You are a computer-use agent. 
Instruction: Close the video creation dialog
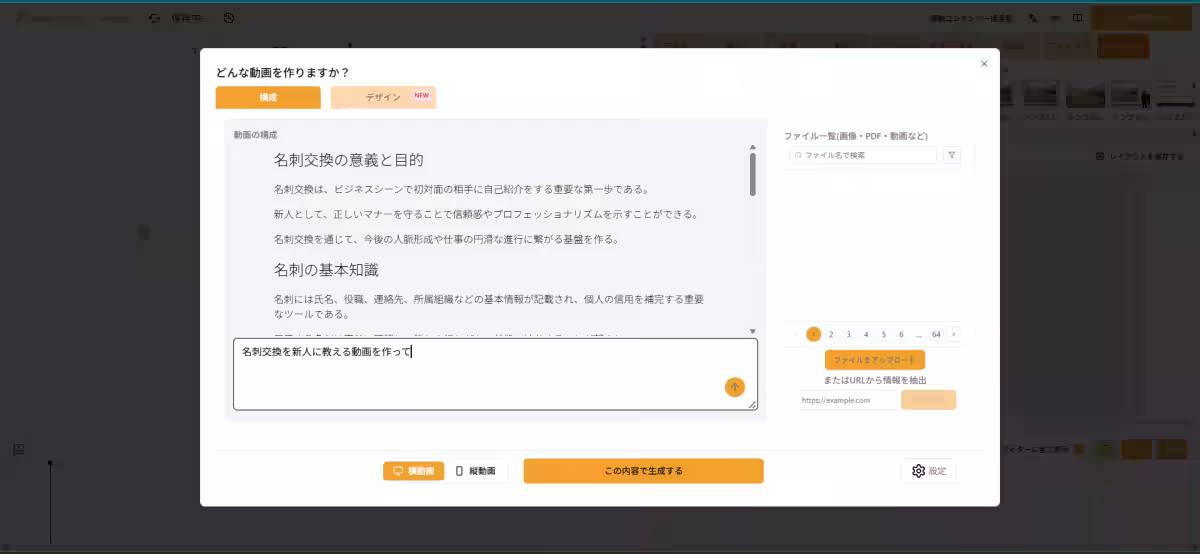984,64
